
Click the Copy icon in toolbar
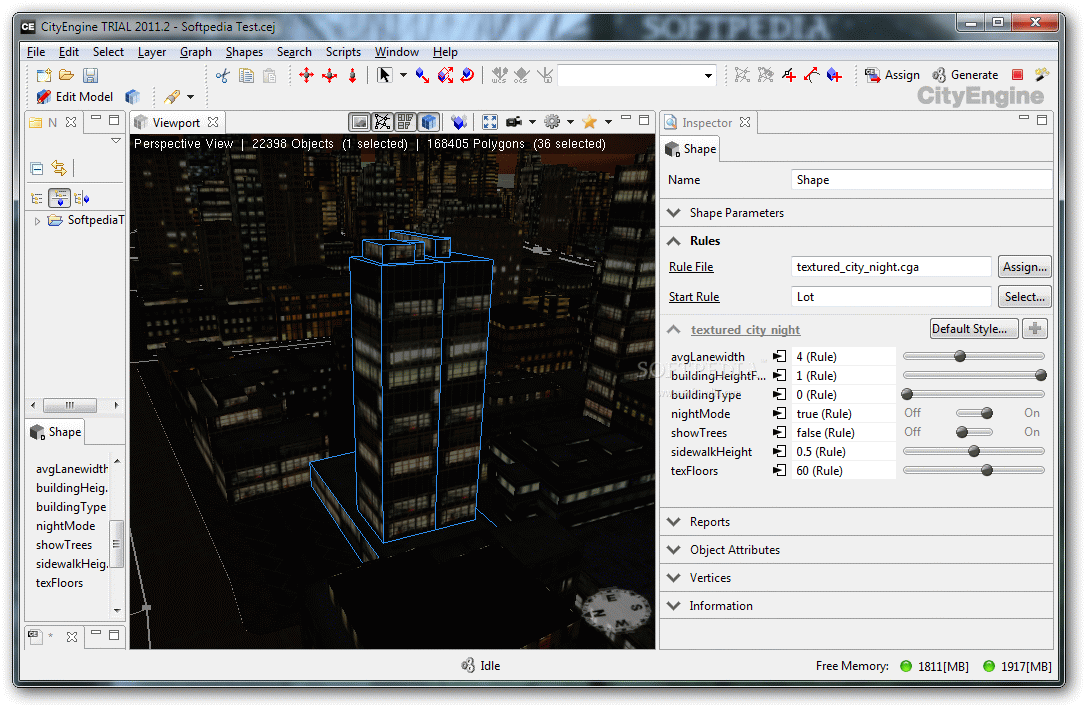[x=246, y=76]
